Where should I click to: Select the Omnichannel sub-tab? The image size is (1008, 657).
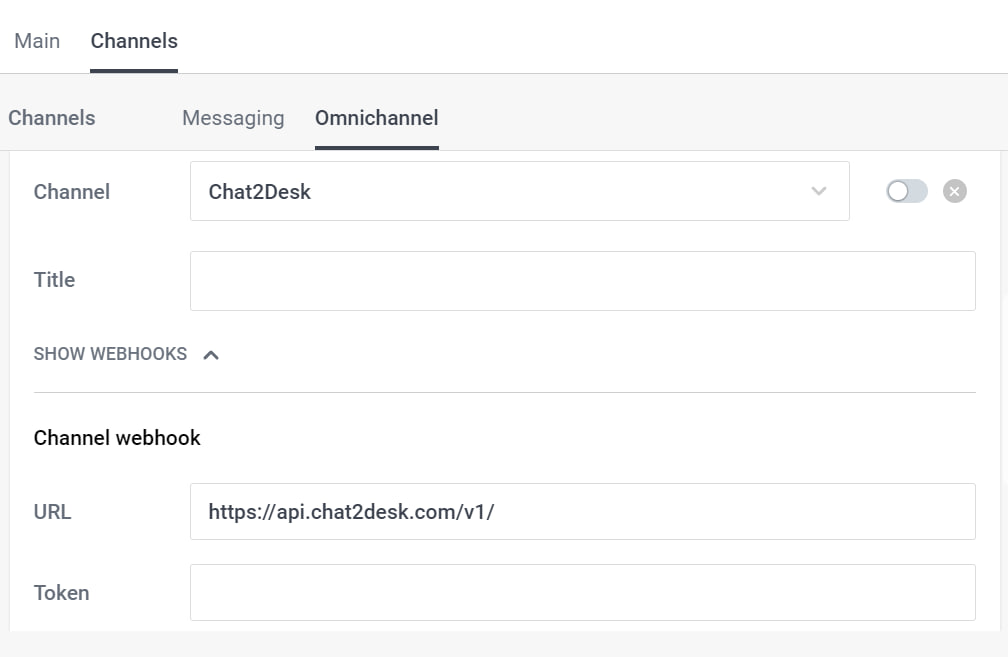(x=376, y=118)
